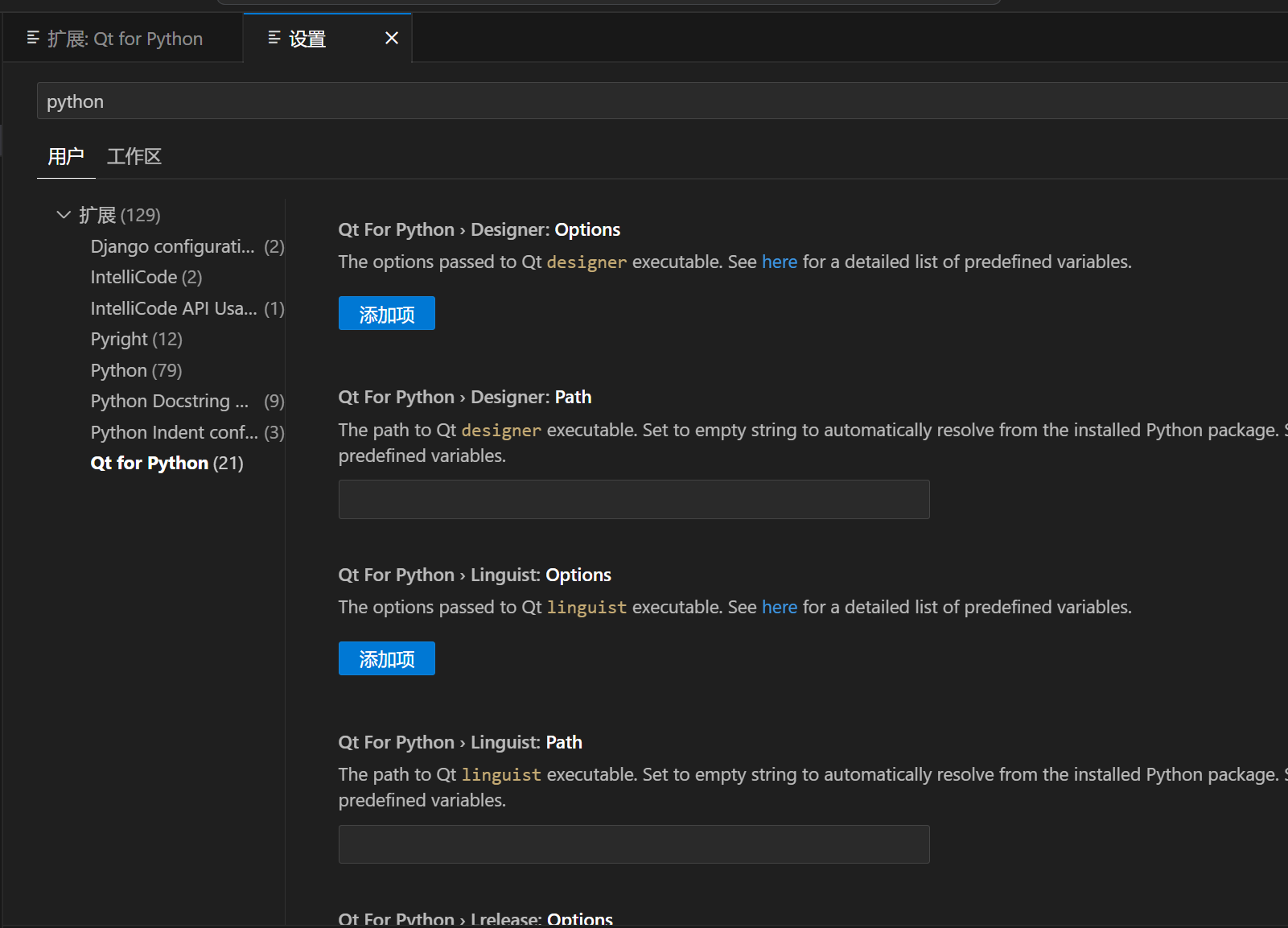The width and height of the screenshot is (1288, 928).
Task: Click the Lrelease: Options heading at bottom
Action: 475,918
